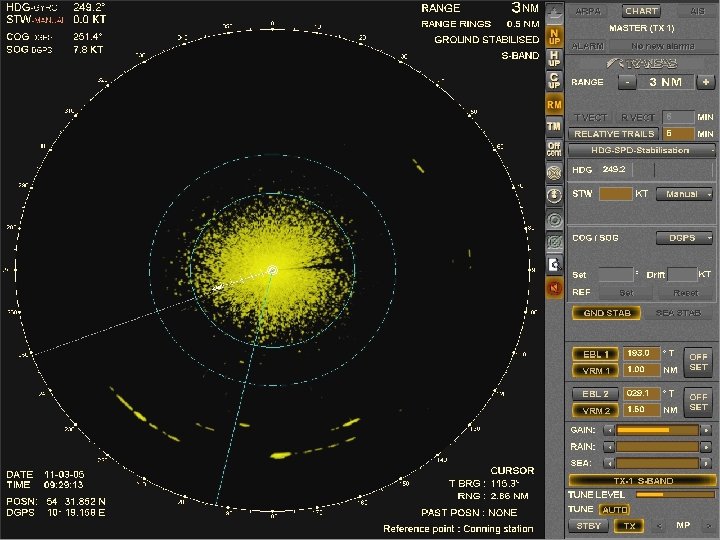
Task: Click the VRM 2 range value 1.50
Action: click(641, 409)
